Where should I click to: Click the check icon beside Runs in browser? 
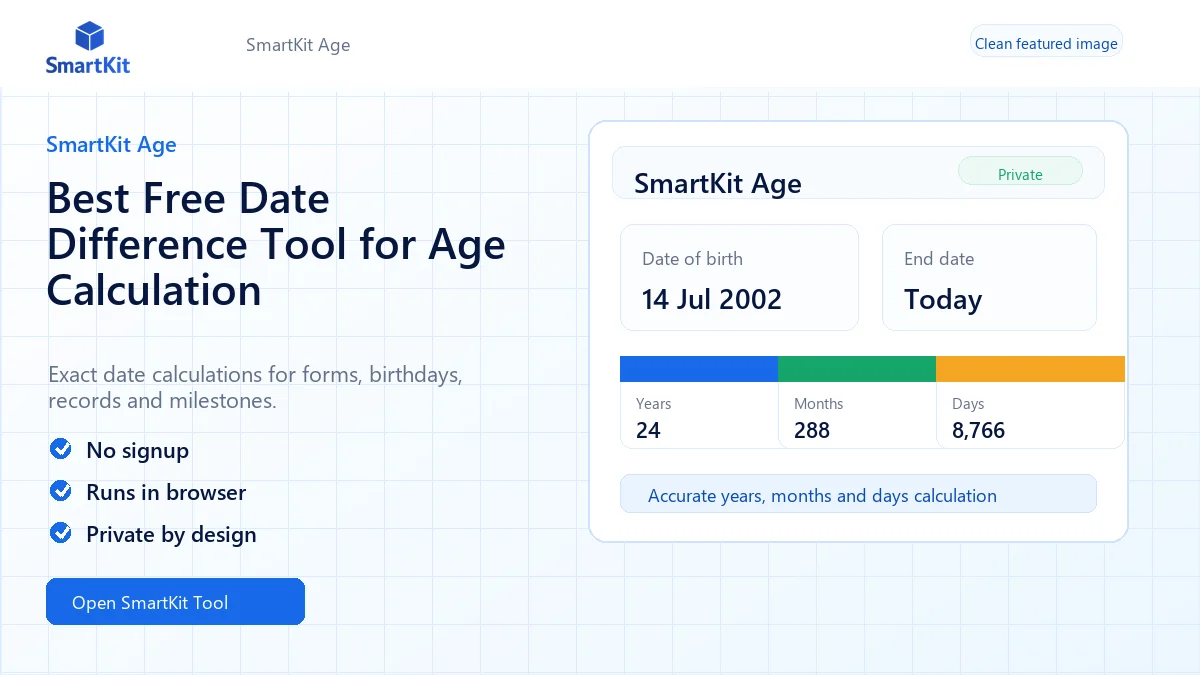(x=61, y=491)
